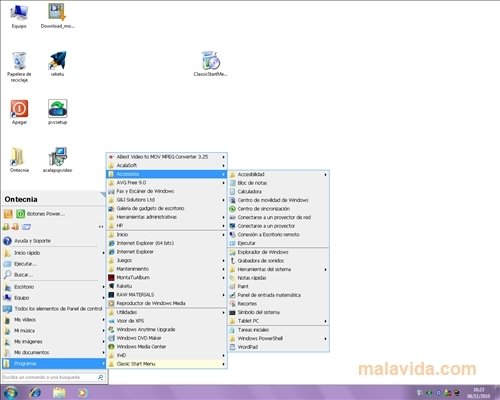Open the Equipo icon on the desktop
This screenshot has height=400, width=500.
click(19, 16)
